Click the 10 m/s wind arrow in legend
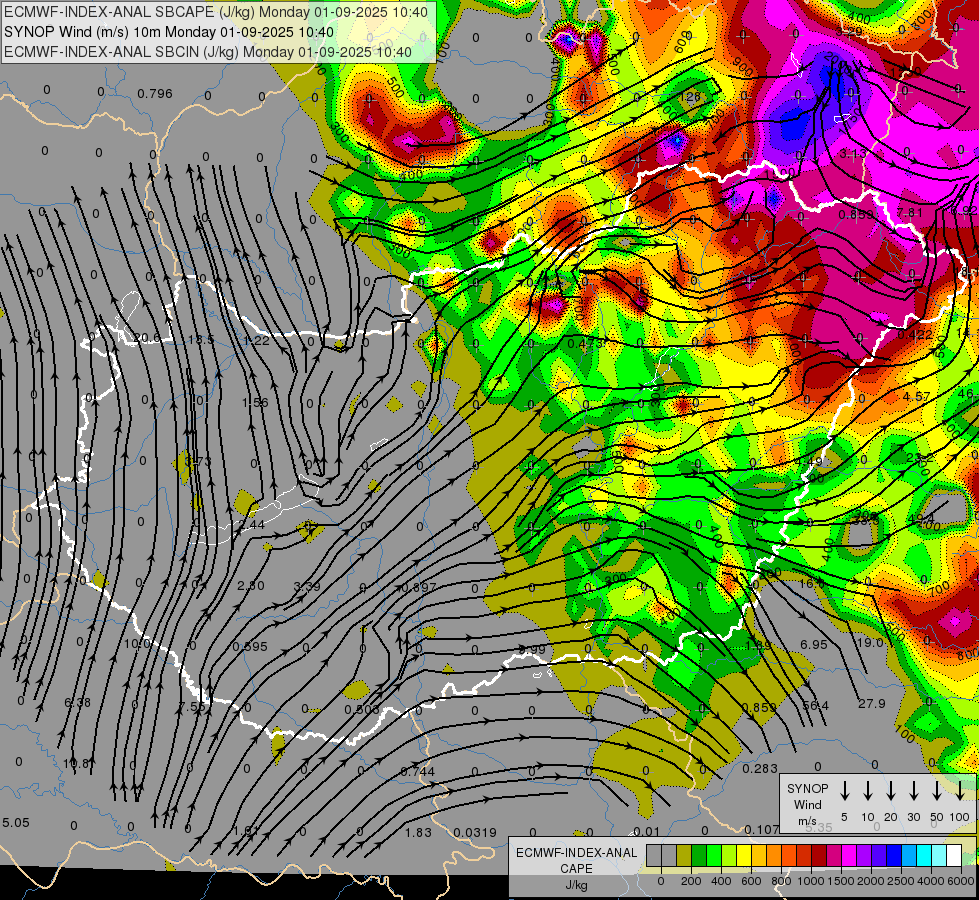The height and width of the screenshot is (900, 979). point(868,791)
